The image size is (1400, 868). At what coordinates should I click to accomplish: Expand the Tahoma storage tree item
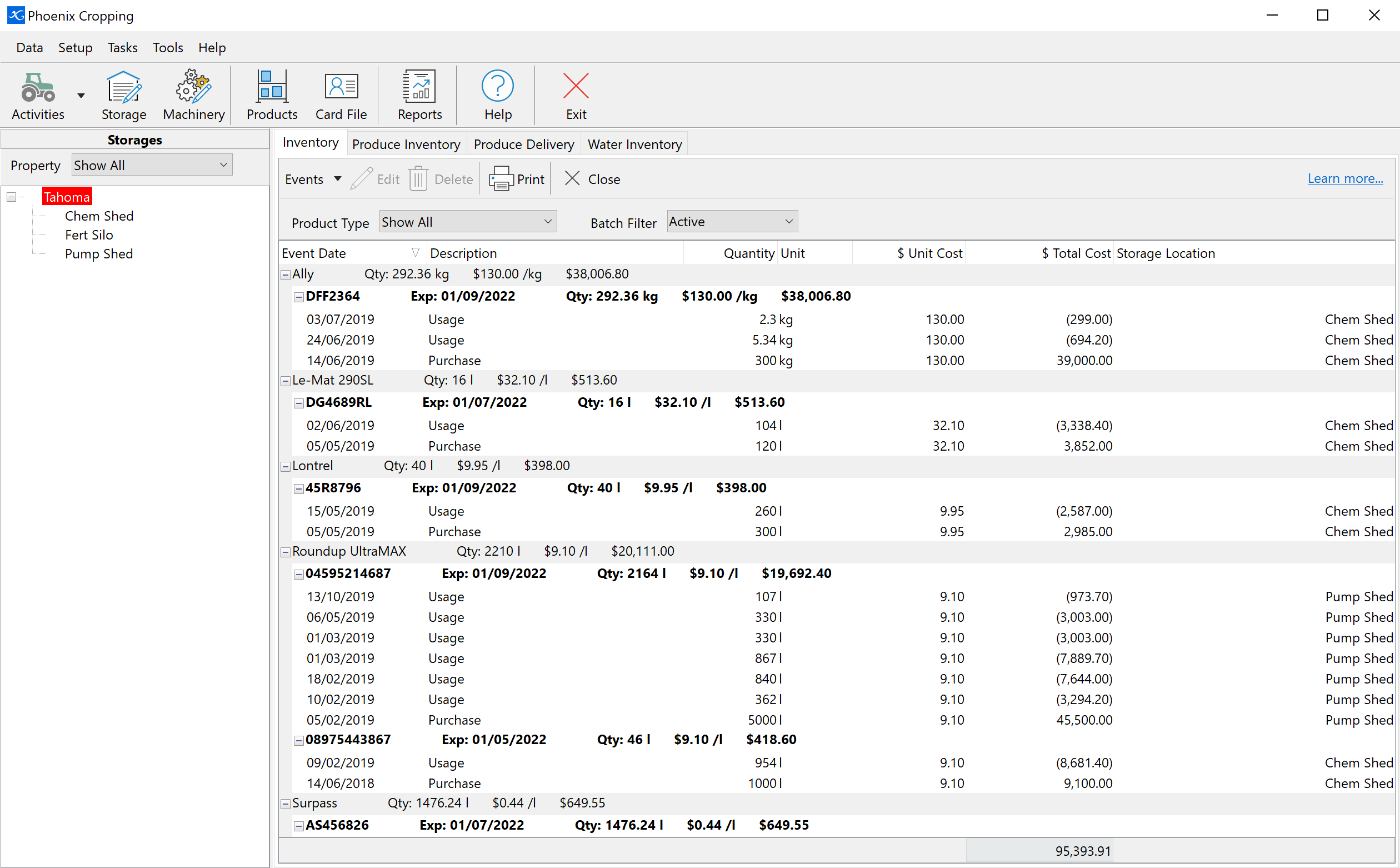[x=11, y=196]
